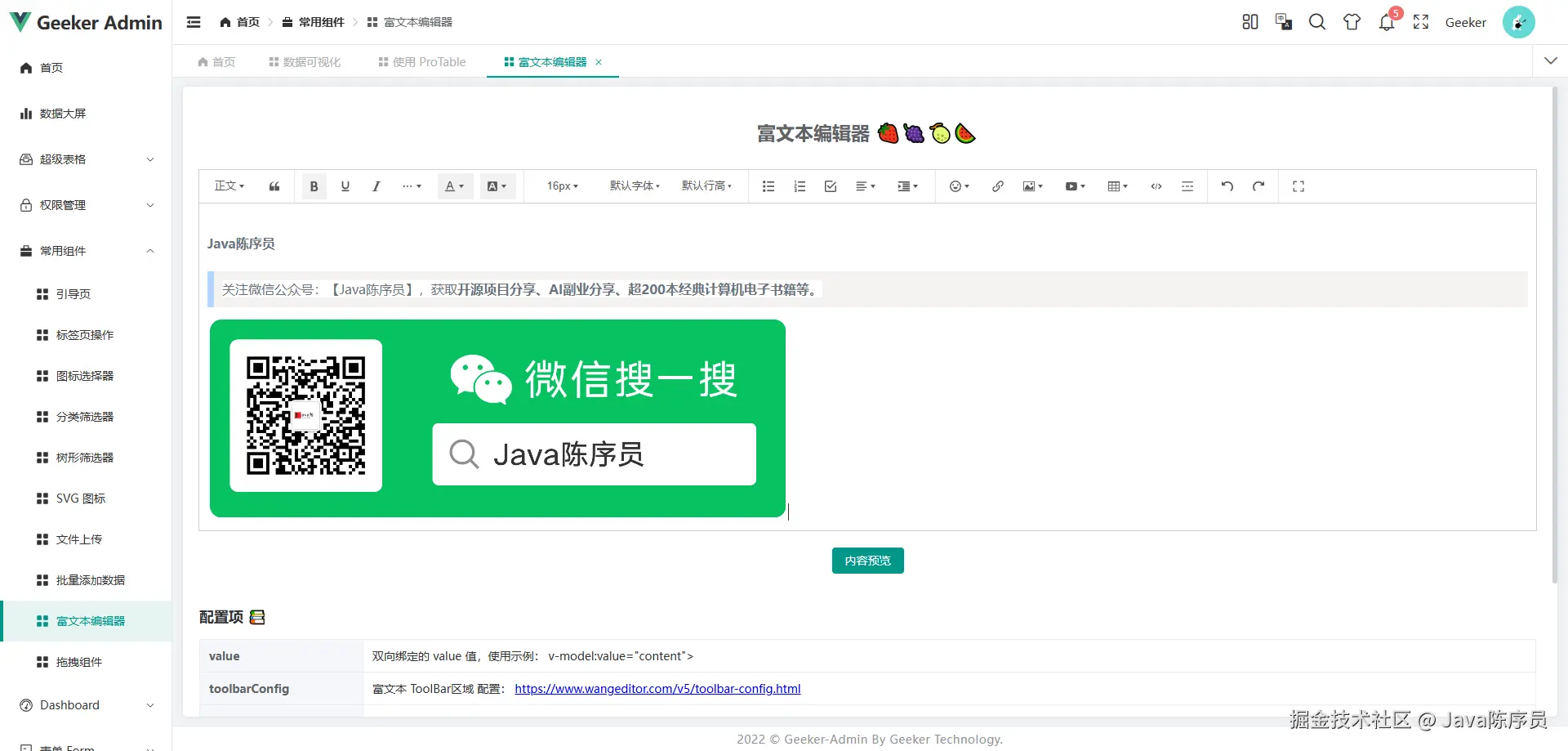Expand the Dashboard sidebar menu
This screenshot has width=1568, height=751.
pos(86,705)
